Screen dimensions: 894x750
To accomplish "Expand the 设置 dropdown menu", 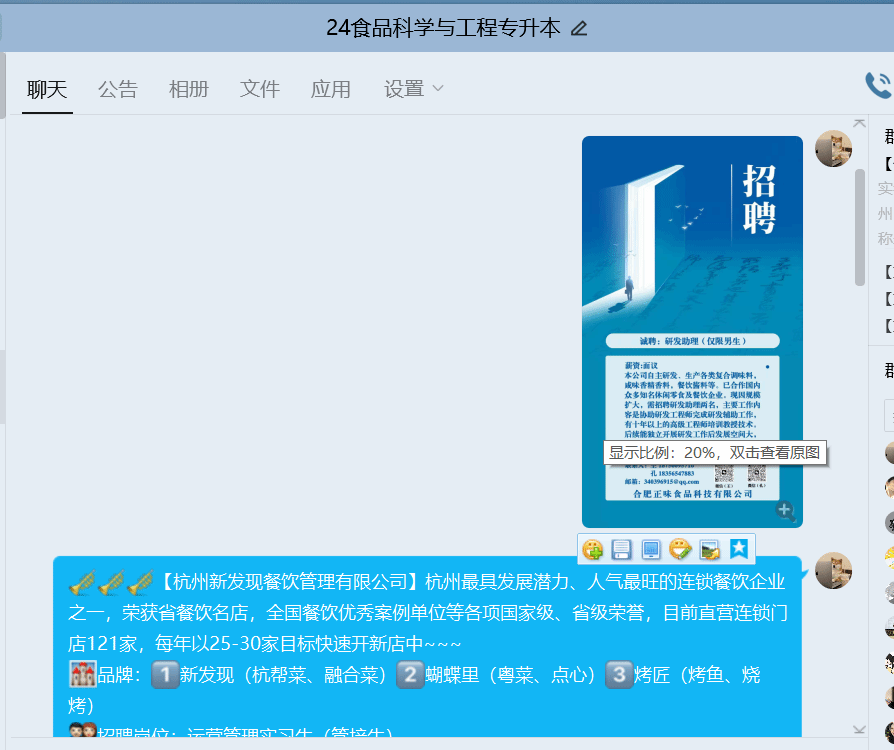I will tap(413, 89).
